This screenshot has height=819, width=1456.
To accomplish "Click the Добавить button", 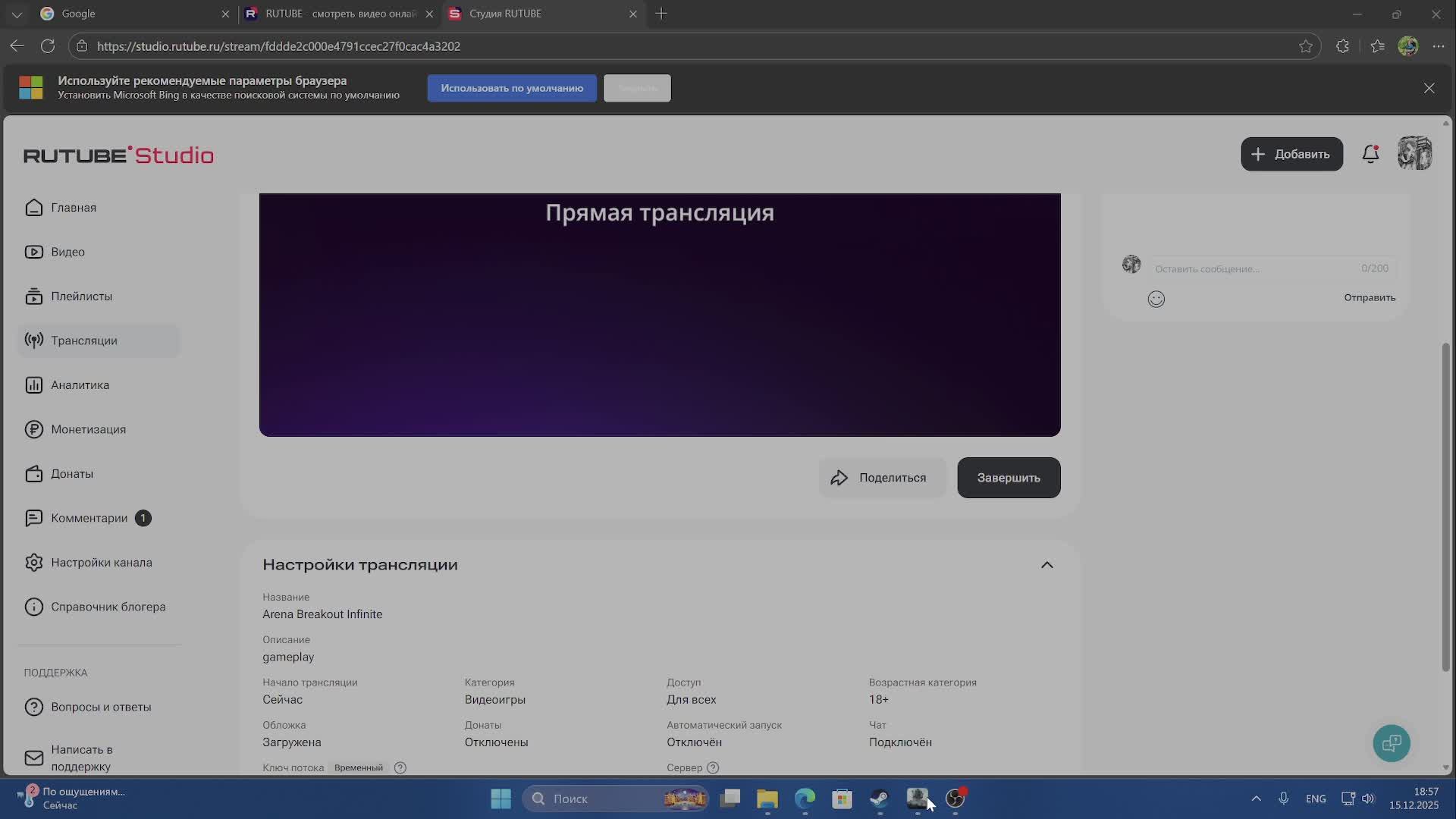I will coord(1291,154).
